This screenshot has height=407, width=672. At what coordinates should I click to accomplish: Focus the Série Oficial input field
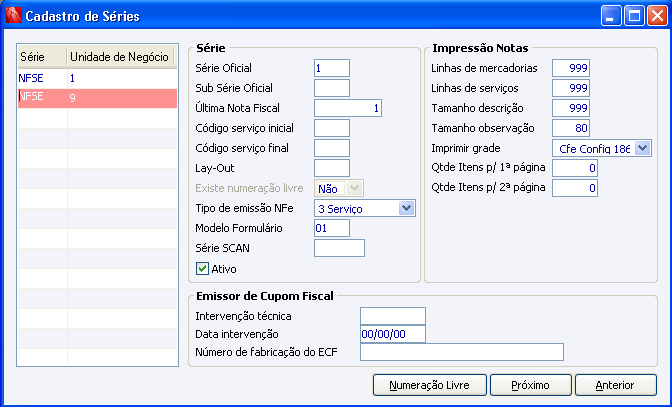coord(332,68)
